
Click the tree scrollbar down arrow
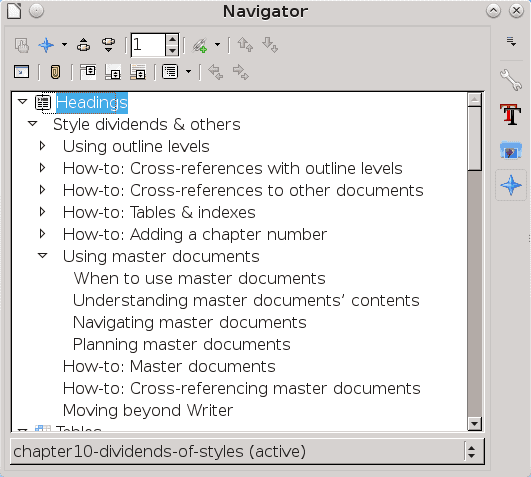[474, 424]
